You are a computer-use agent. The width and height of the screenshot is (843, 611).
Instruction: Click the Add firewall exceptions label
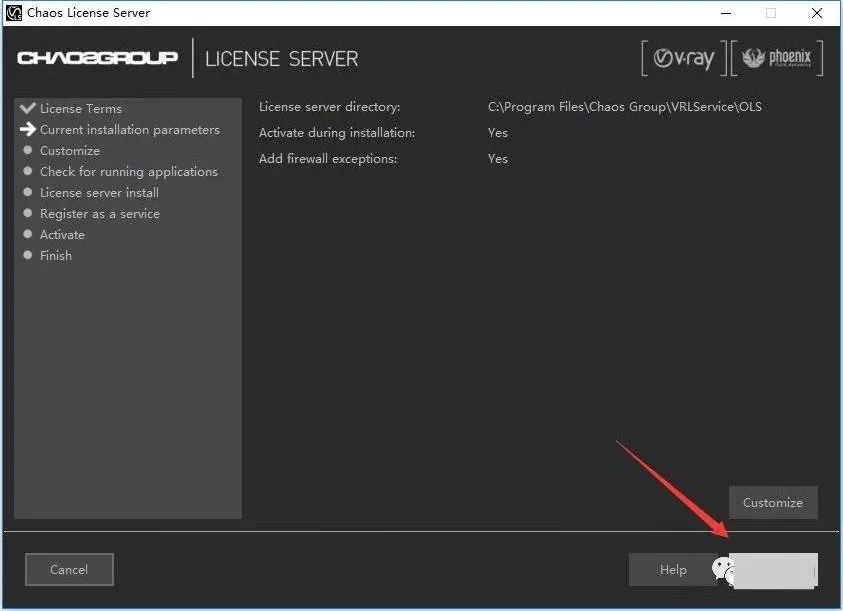pyautogui.click(x=328, y=158)
